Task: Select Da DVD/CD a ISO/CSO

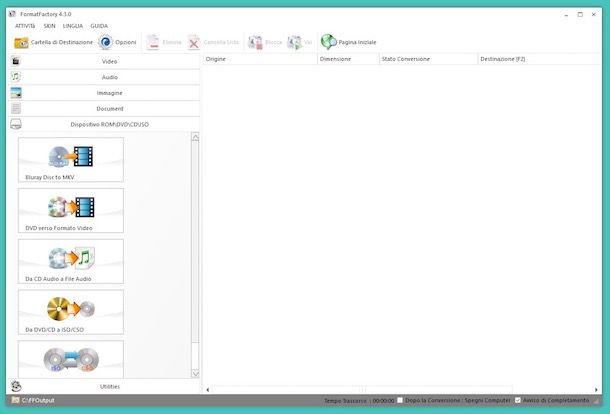Action: pos(71,312)
